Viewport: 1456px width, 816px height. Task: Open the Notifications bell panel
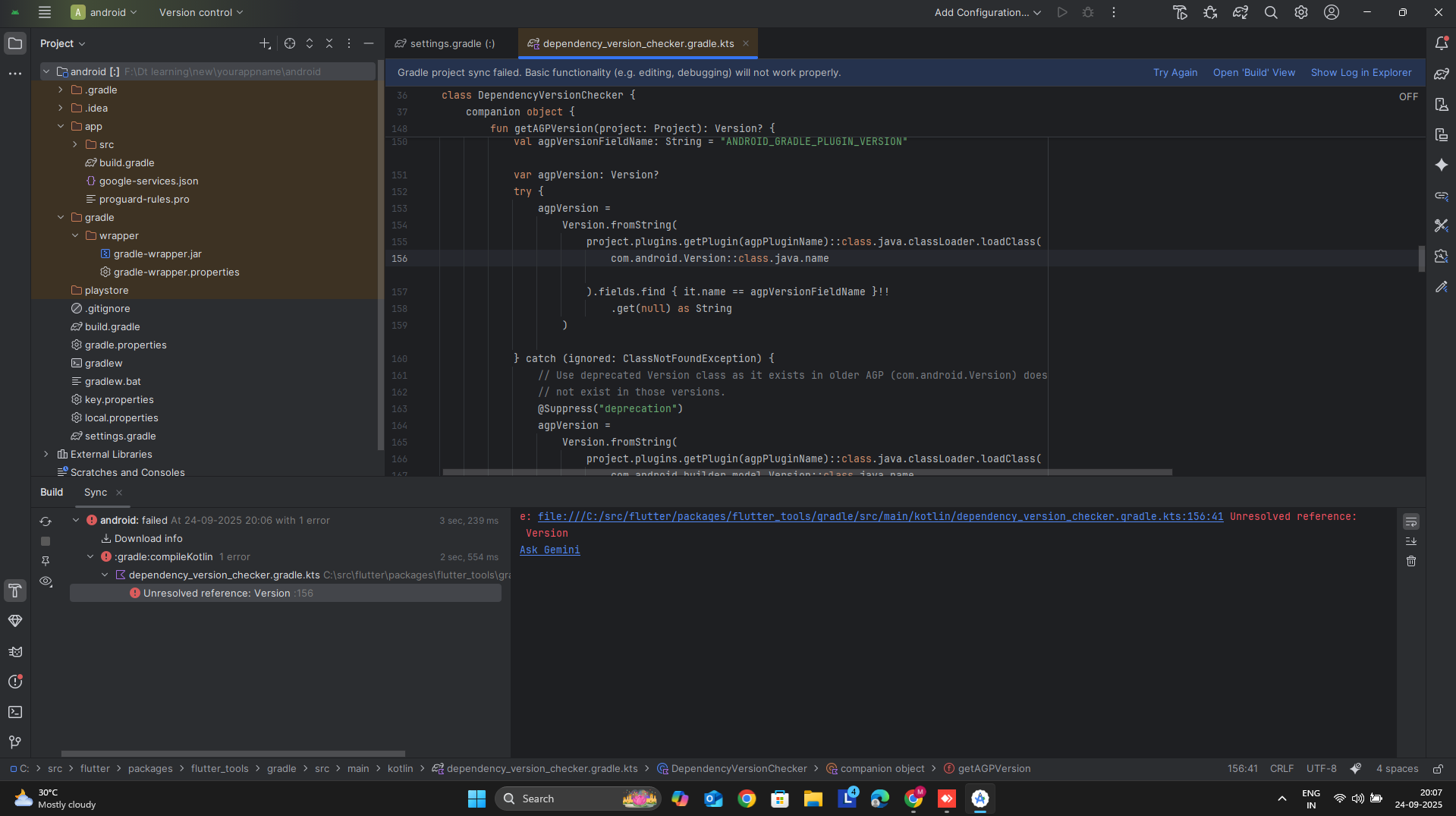tap(1441, 44)
